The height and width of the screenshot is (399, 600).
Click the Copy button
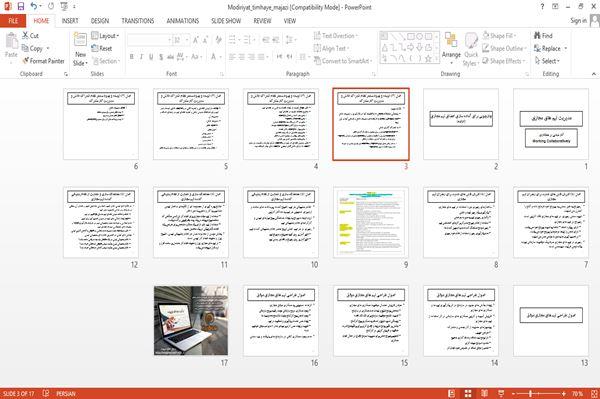click(32, 49)
